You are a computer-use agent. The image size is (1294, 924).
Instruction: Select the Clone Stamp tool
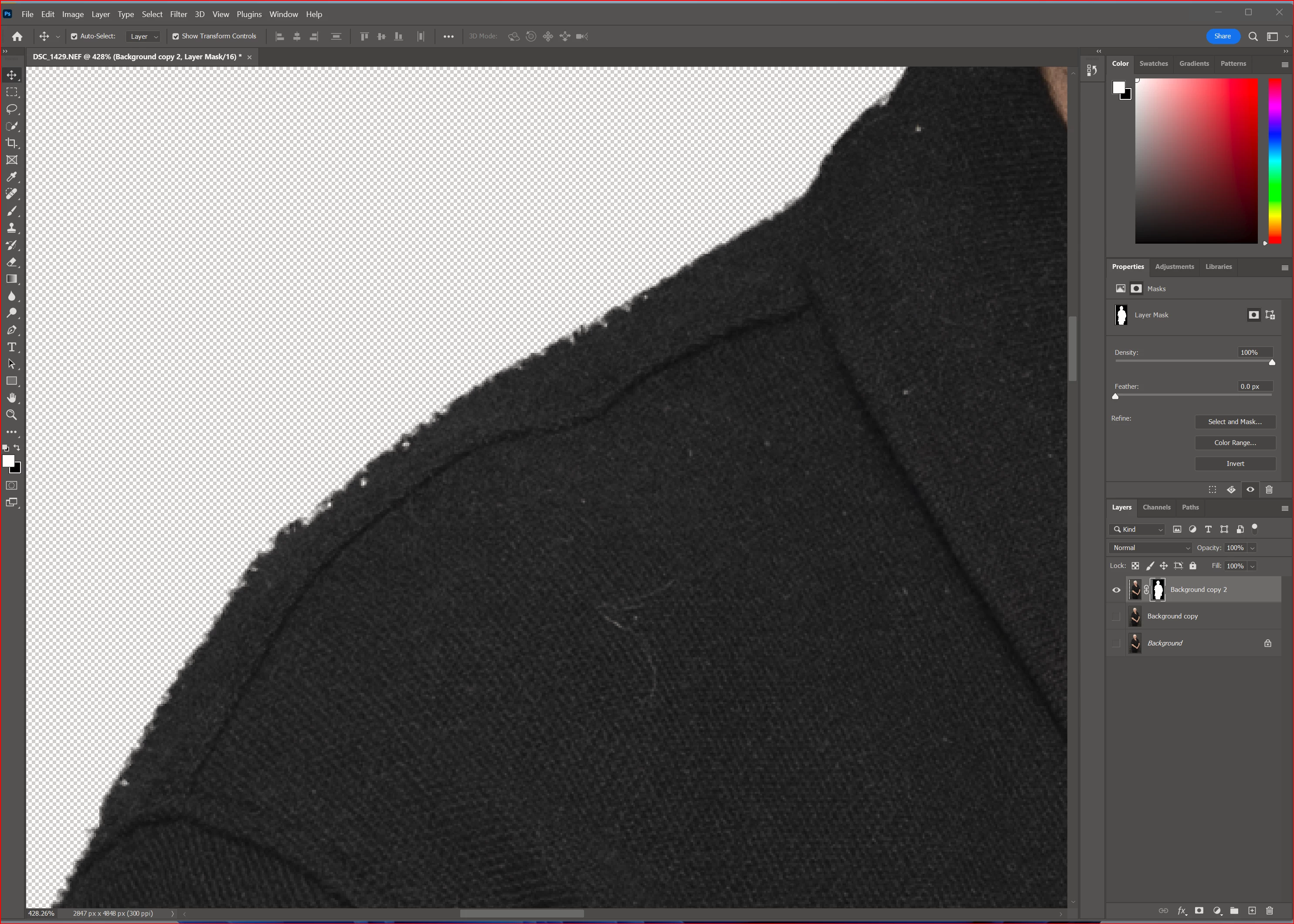pyautogui.click(x=11, y=228)
